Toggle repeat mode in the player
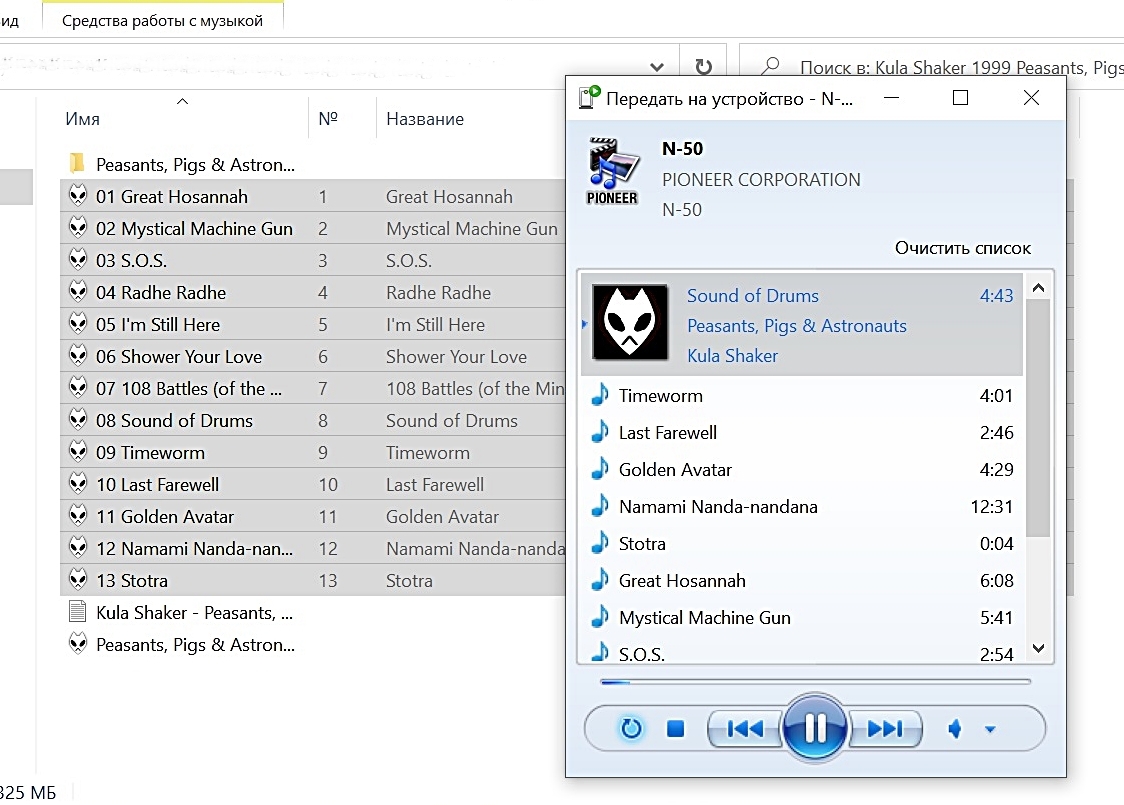1124x805 pixels. [631, 729]
